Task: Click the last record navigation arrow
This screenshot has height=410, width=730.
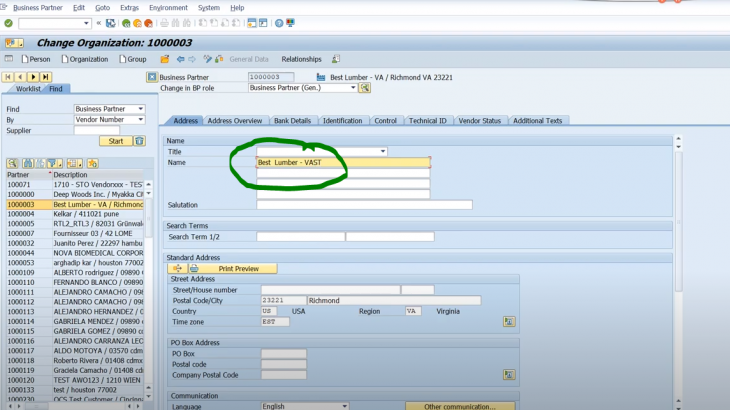Action: 45,77
